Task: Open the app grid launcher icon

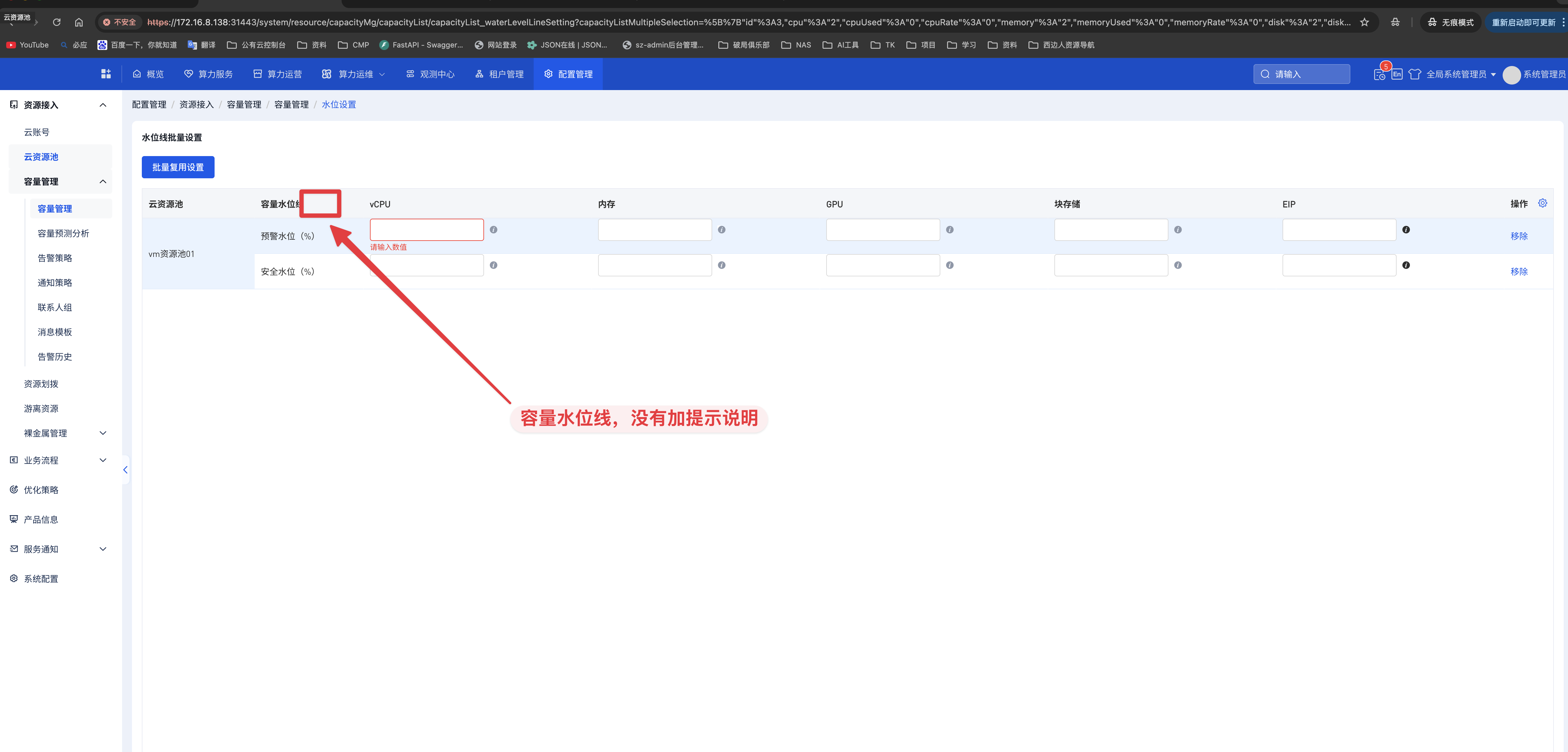Action: click(106, 74)
